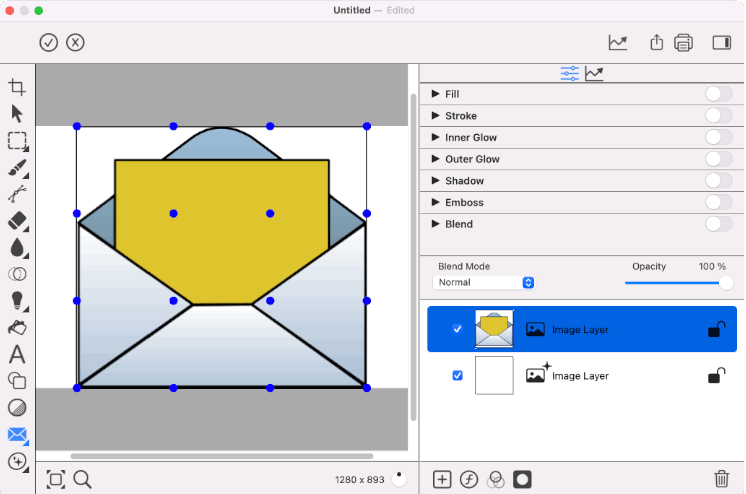Enable the Stroke effect switch
Viewport: 746px width, 494px height.
coord(719,116)
